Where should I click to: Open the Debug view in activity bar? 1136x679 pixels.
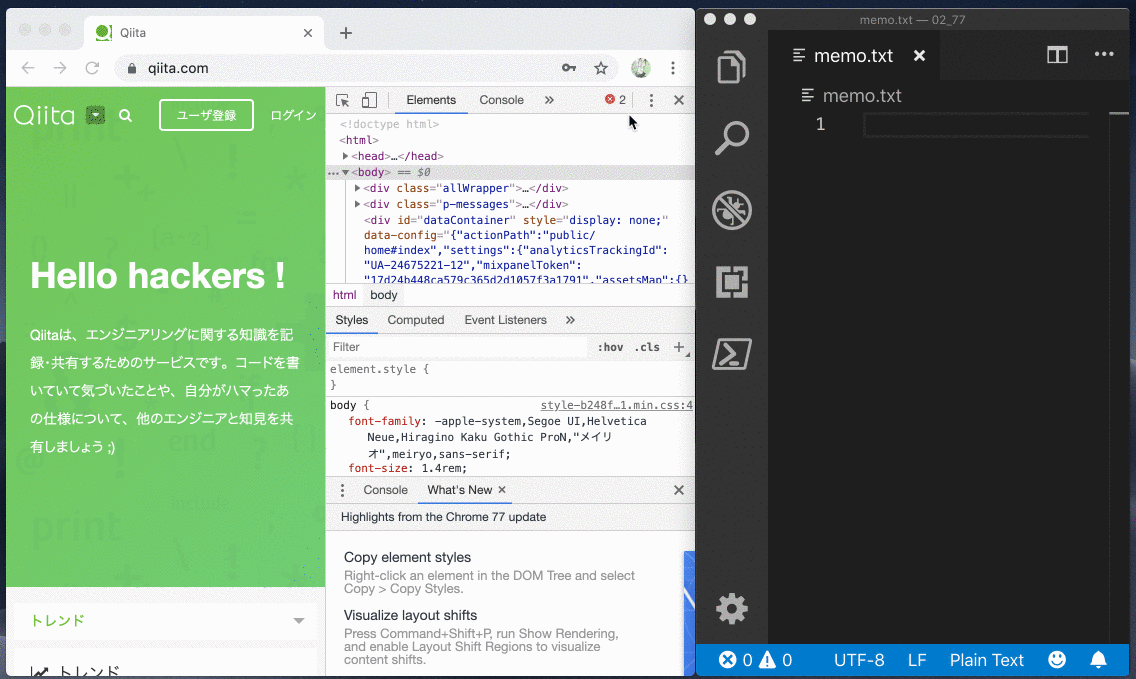[732, 211]
